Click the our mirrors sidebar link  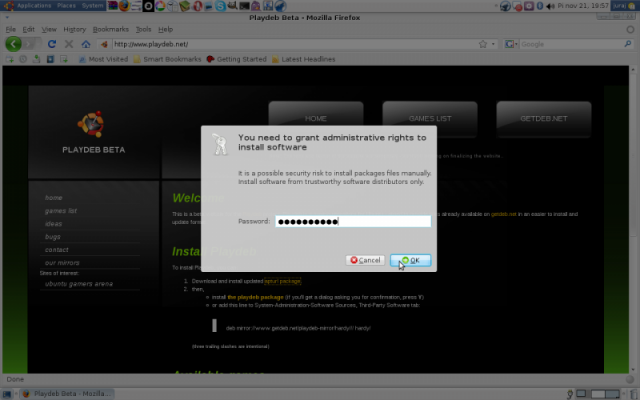62,263
